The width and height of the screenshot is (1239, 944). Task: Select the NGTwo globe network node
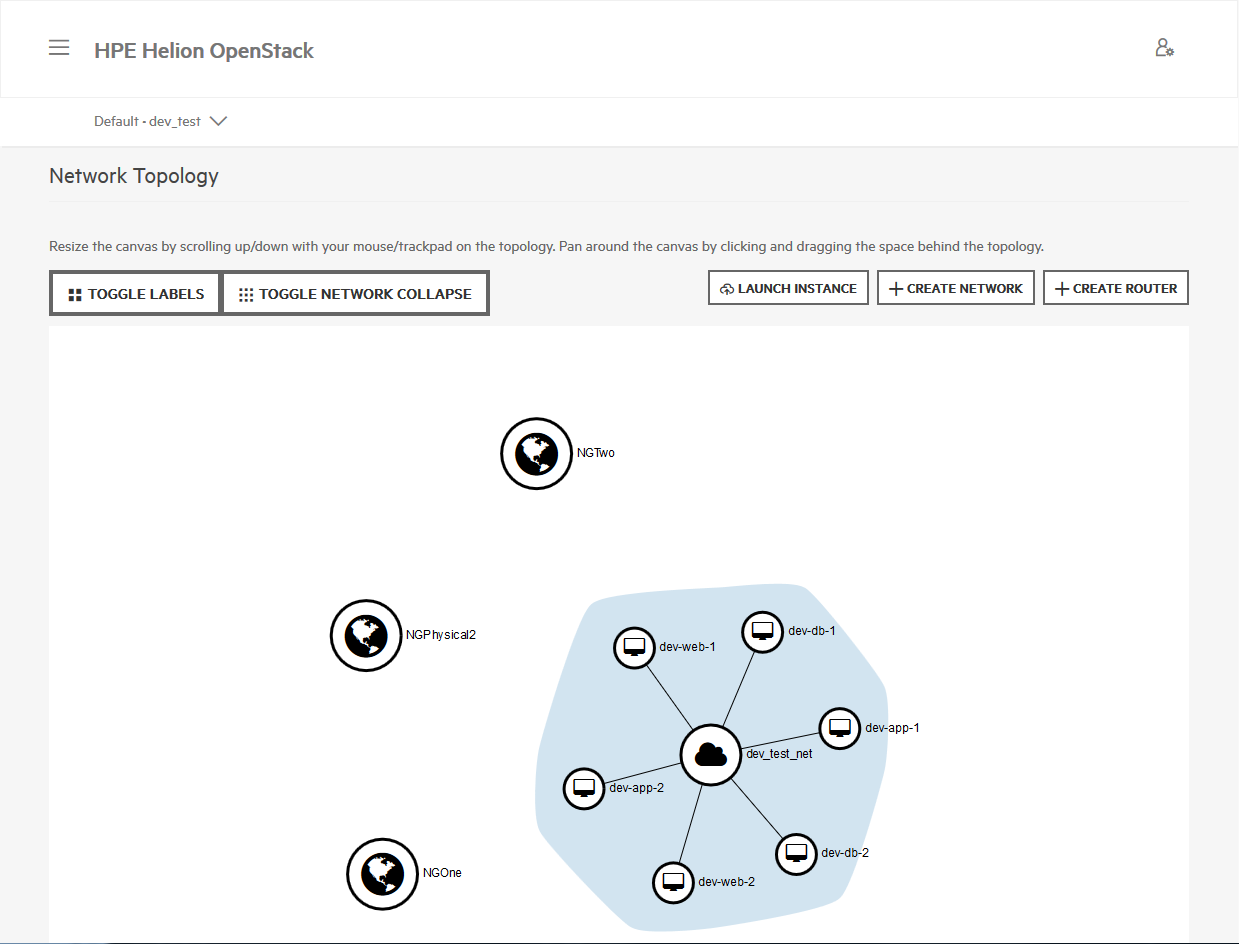pyautogui.click(x=537, y=454)
